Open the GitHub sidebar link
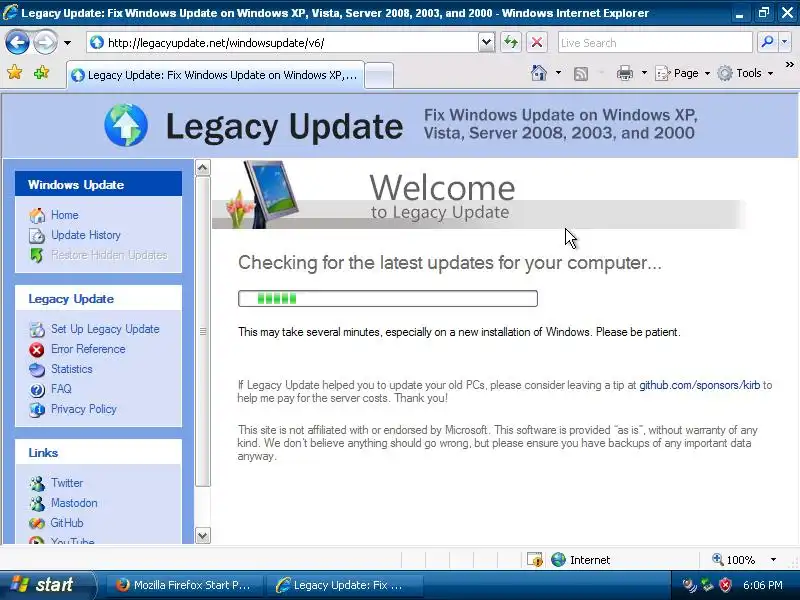Screen dimensions: 800x600 [x=67, y=522]
